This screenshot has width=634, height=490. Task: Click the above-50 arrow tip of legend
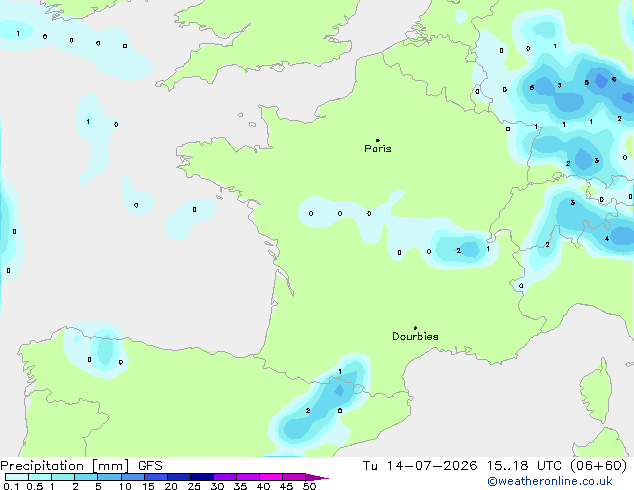(x=317, y=477)
